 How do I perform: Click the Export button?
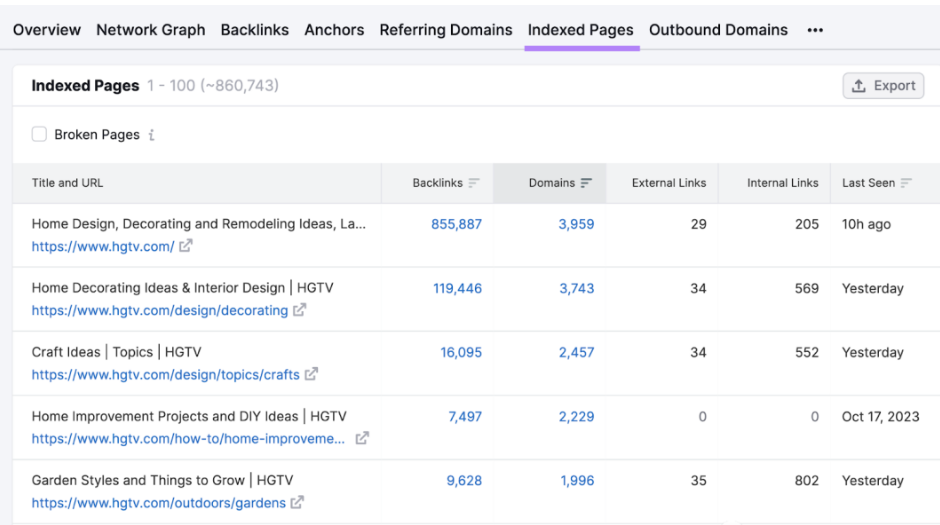pos(883,86)
